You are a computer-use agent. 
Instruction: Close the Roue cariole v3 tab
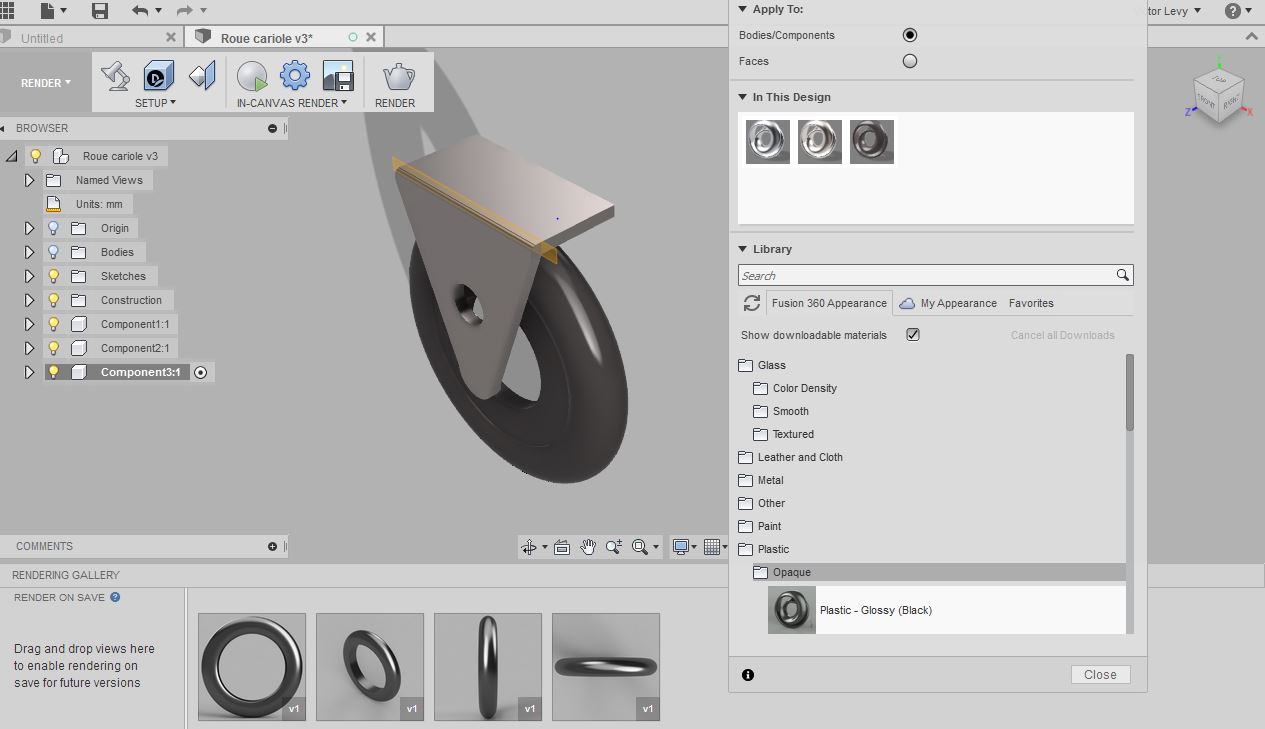point(371,37)
